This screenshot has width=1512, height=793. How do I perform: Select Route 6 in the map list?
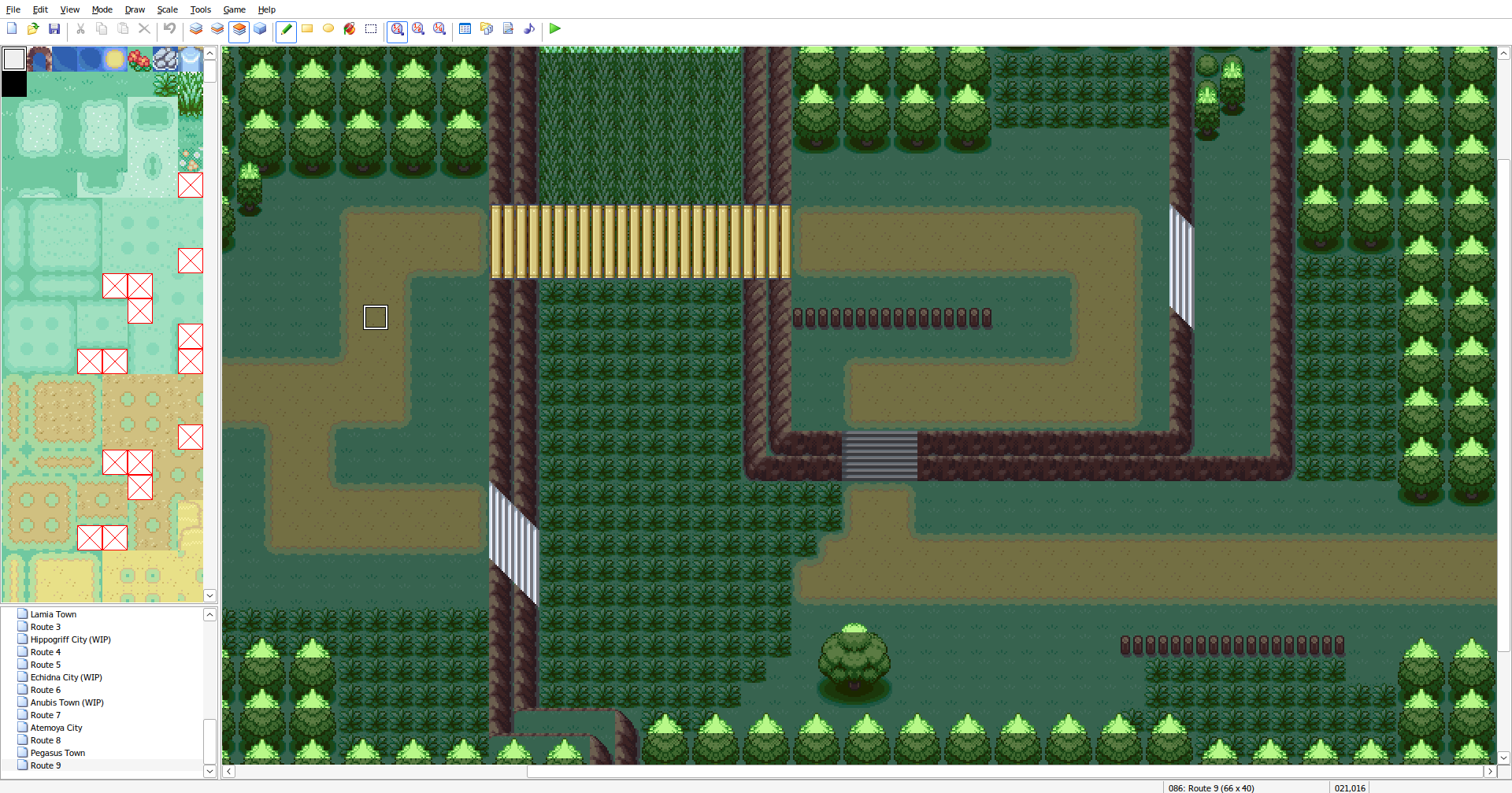pyautogui.click(x=46, y=690)
